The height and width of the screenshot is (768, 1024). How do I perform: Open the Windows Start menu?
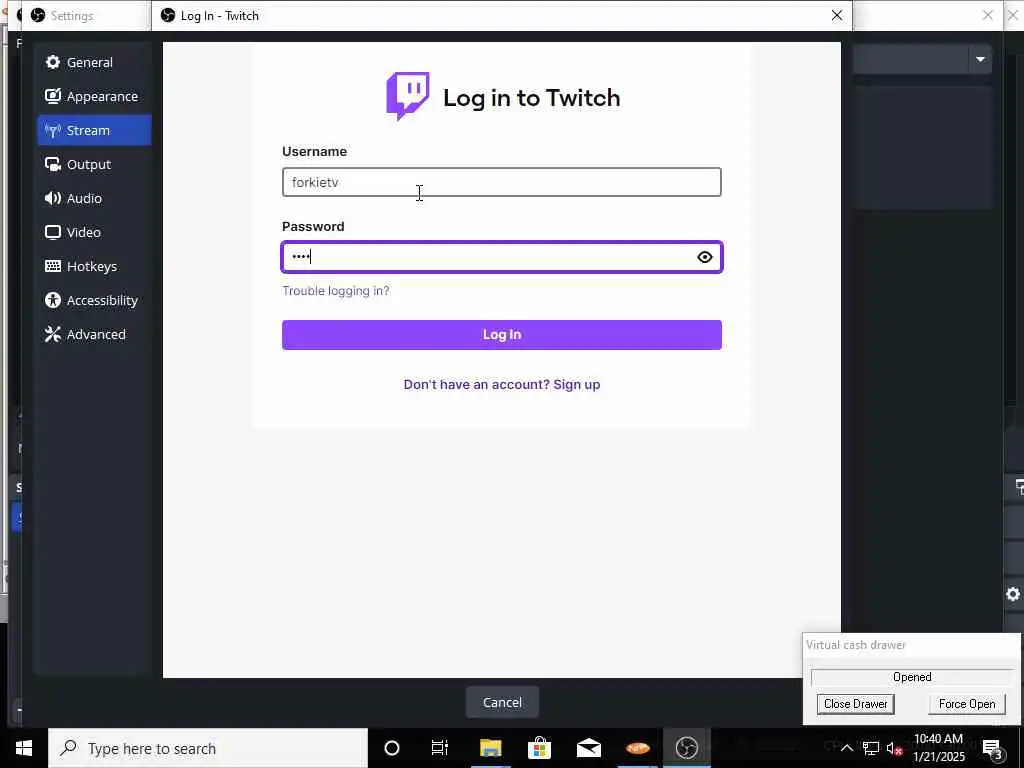pyautogui.click(x=24, y=748)
